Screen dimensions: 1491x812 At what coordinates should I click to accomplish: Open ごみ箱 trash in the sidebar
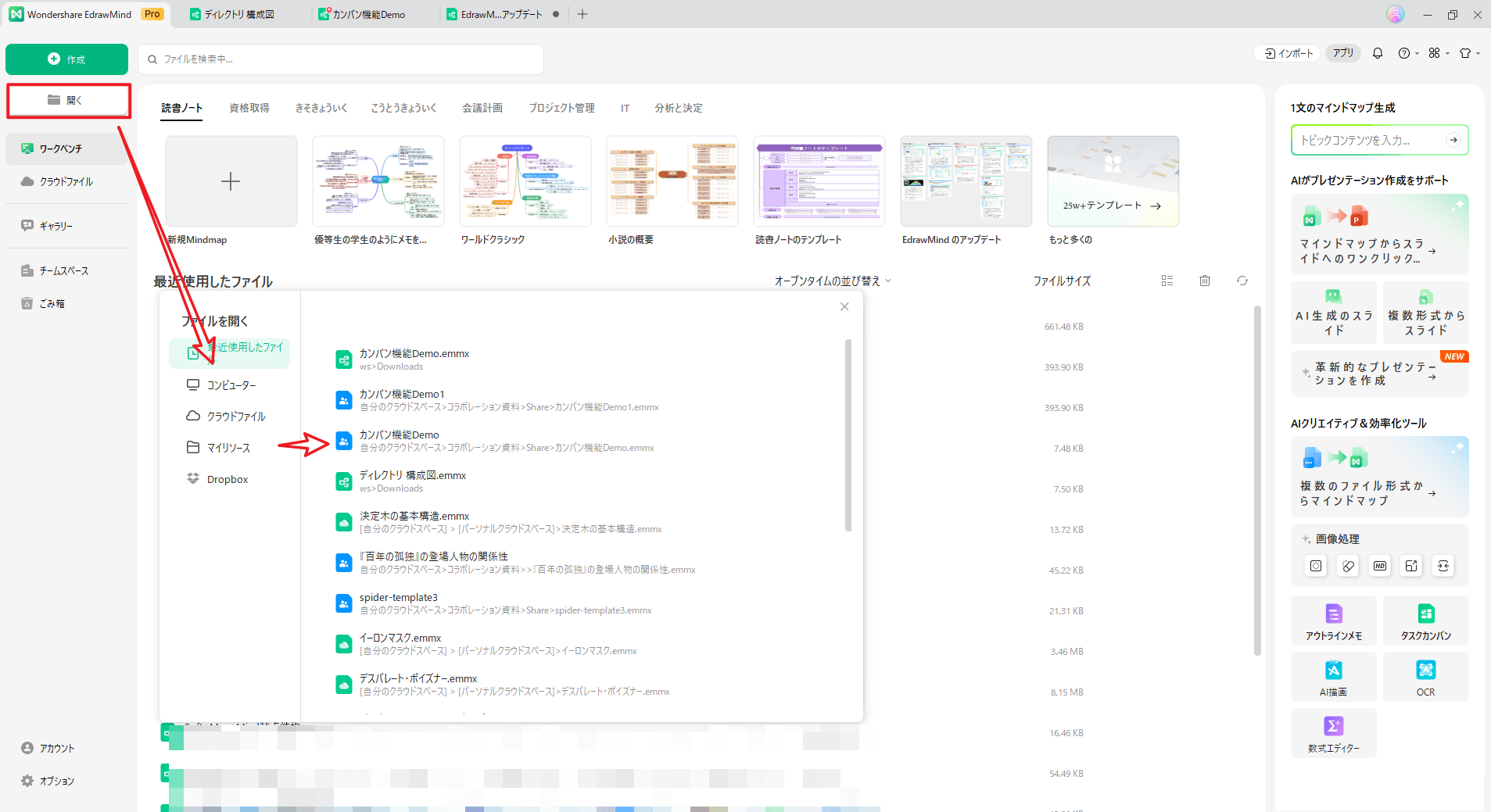[68, 303]
